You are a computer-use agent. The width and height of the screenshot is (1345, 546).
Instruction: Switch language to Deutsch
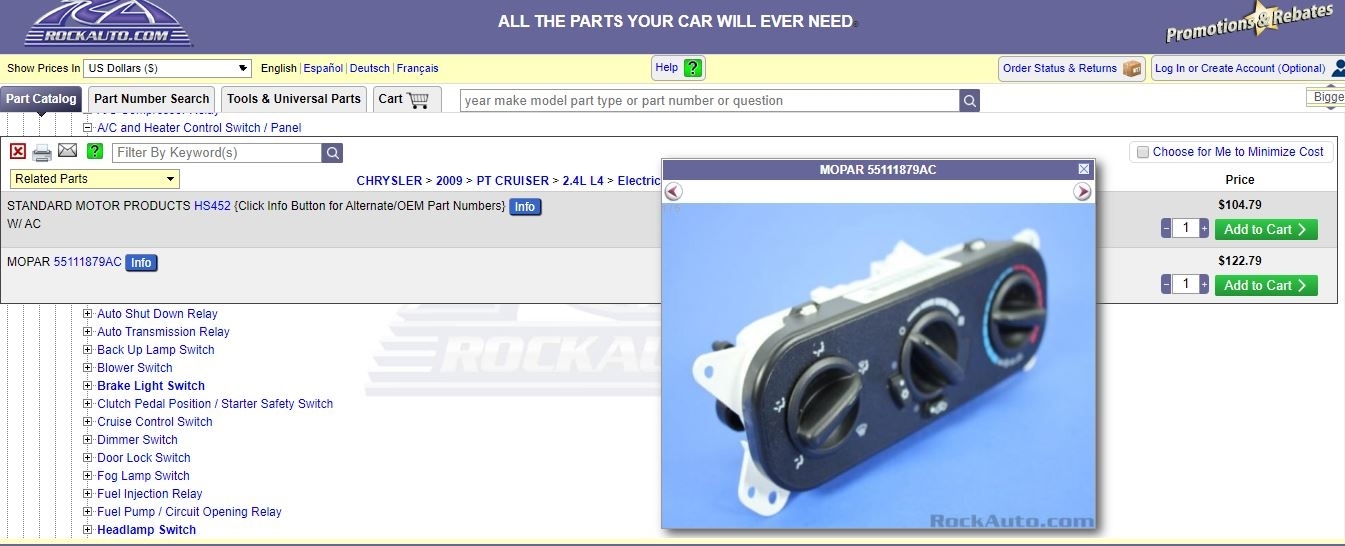coord(370,68)
